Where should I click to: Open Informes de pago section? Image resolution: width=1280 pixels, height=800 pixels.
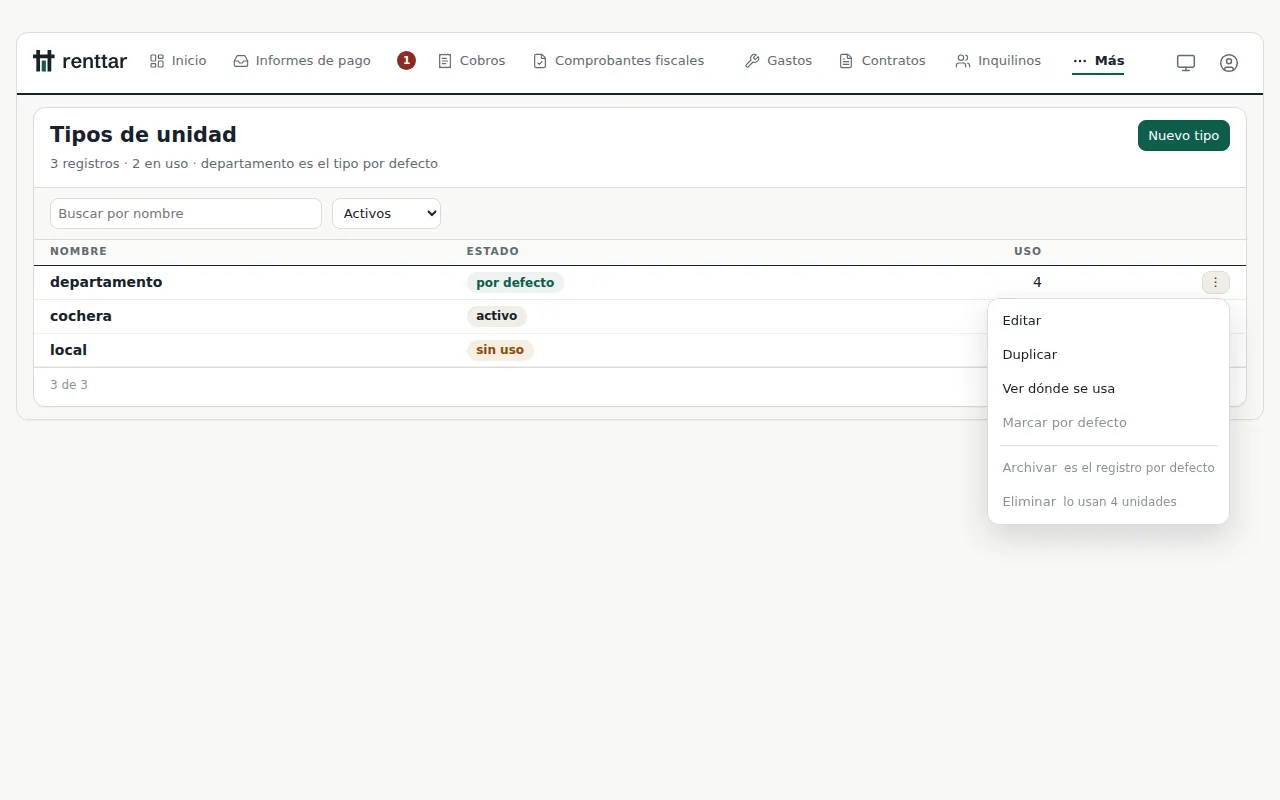point(302,61)
